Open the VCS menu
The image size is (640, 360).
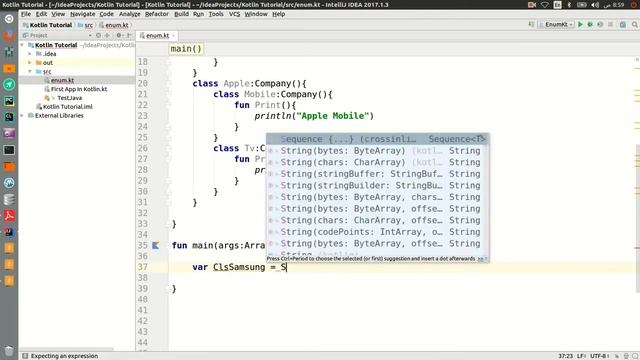point(234,14)
